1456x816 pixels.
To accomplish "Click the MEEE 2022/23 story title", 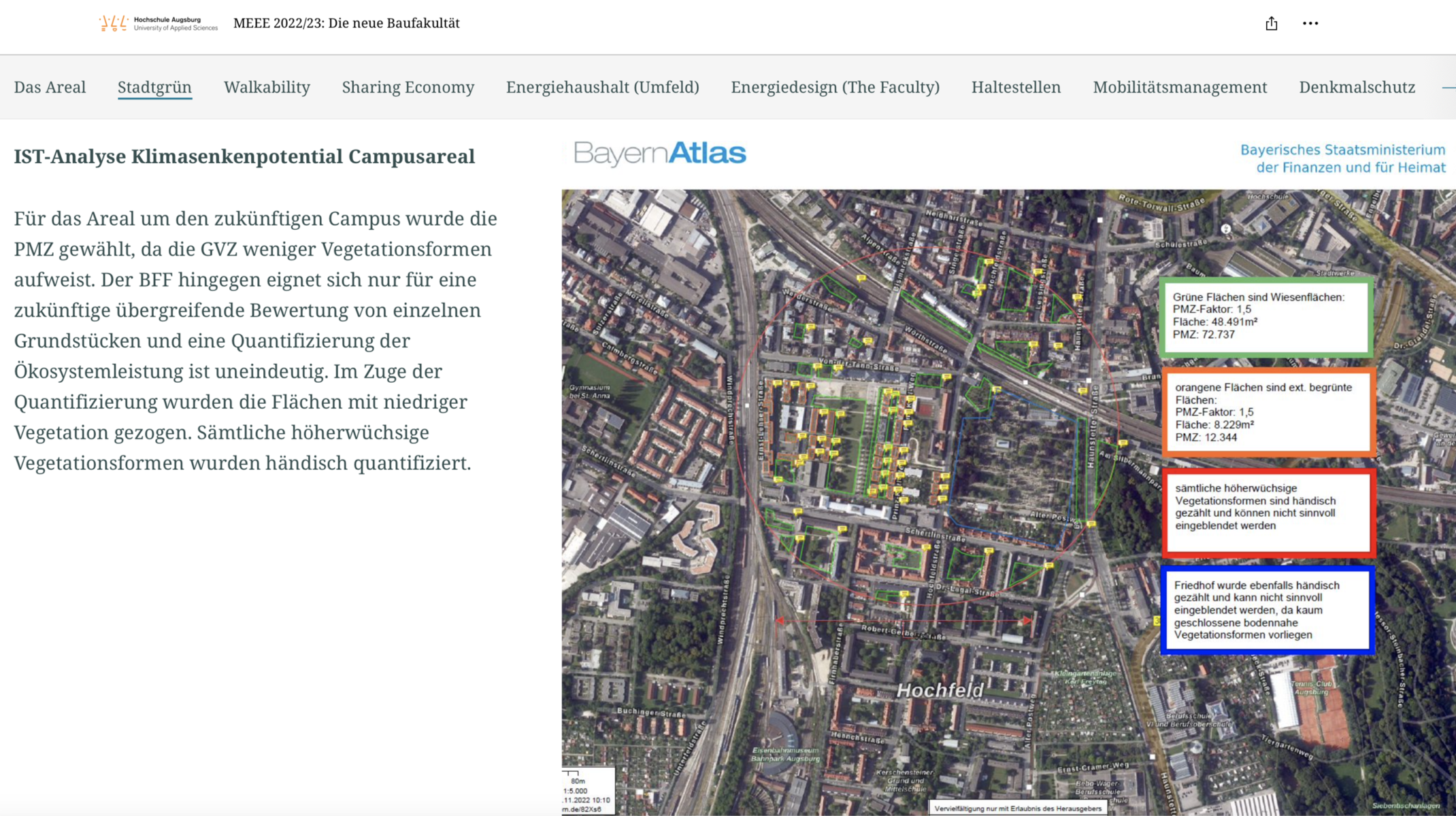I will (346, 24).
